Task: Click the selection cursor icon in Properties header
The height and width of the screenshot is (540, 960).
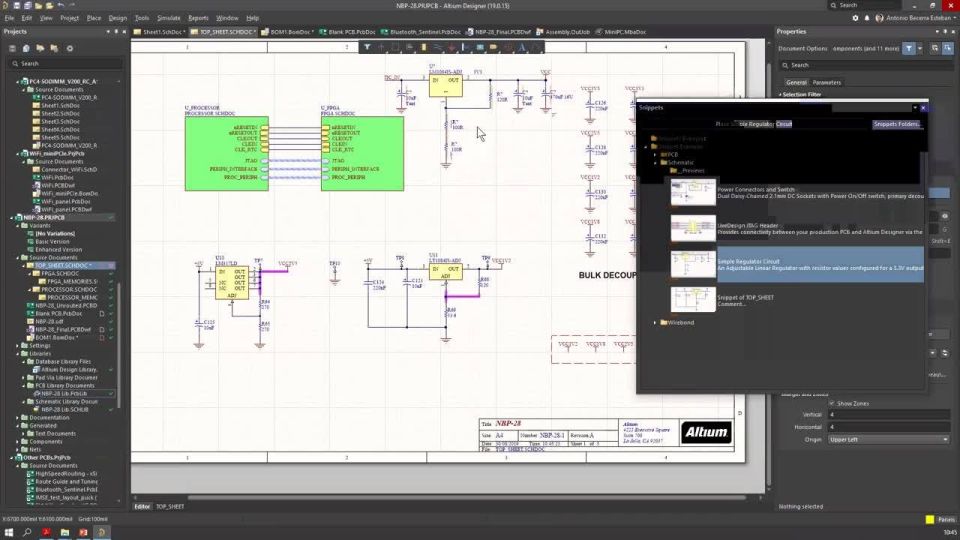Action: 934,48
